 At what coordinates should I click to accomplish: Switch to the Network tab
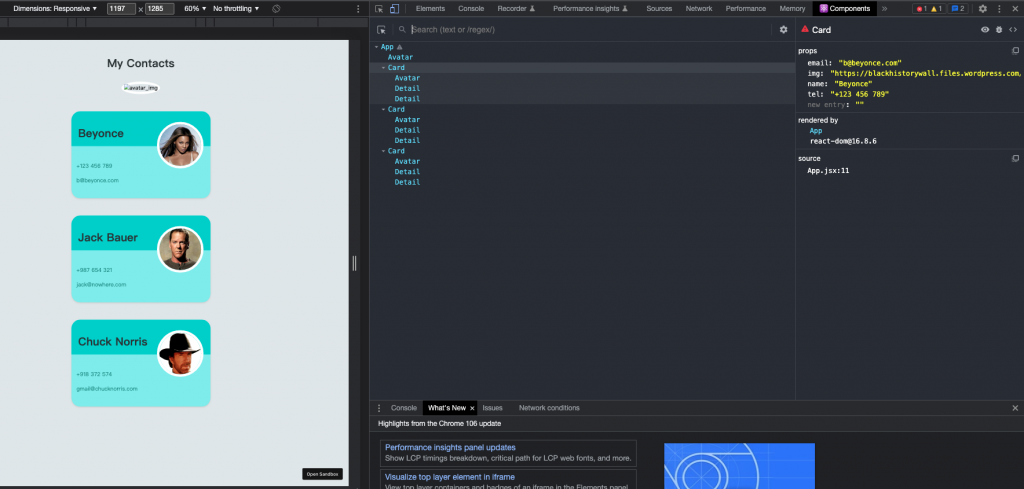699,8
